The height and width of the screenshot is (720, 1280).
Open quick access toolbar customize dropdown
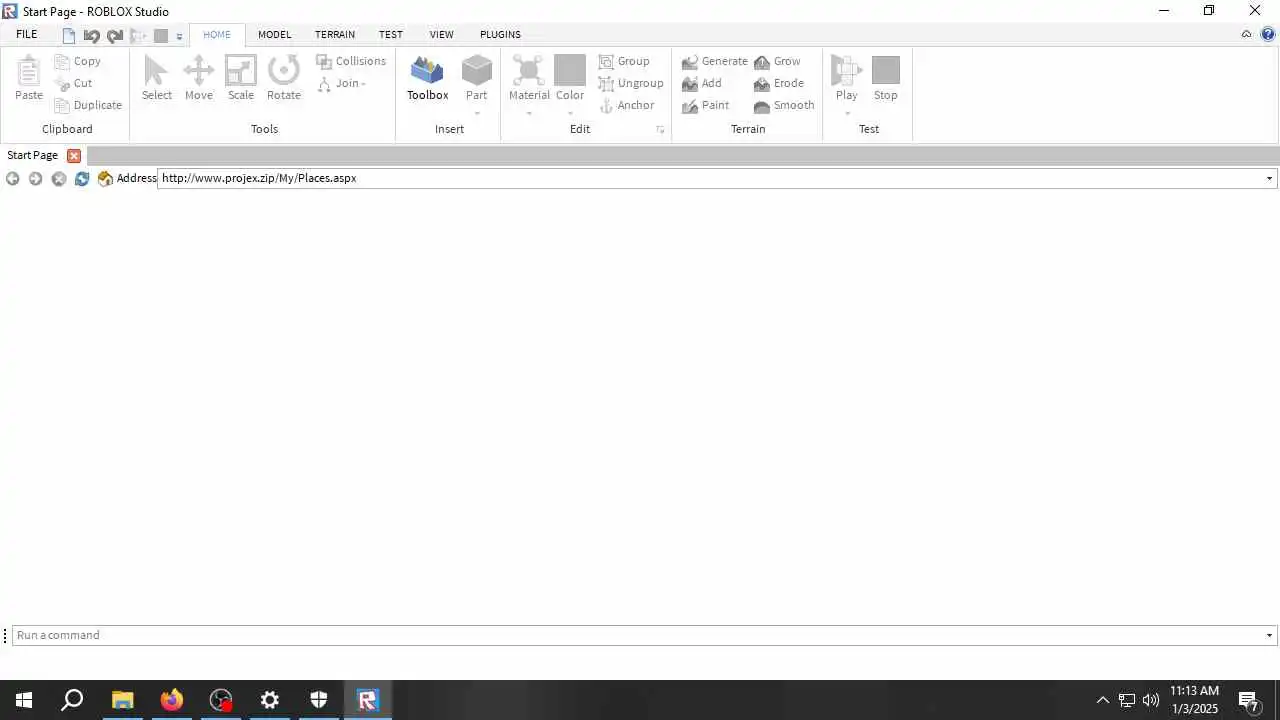(180, 37)
